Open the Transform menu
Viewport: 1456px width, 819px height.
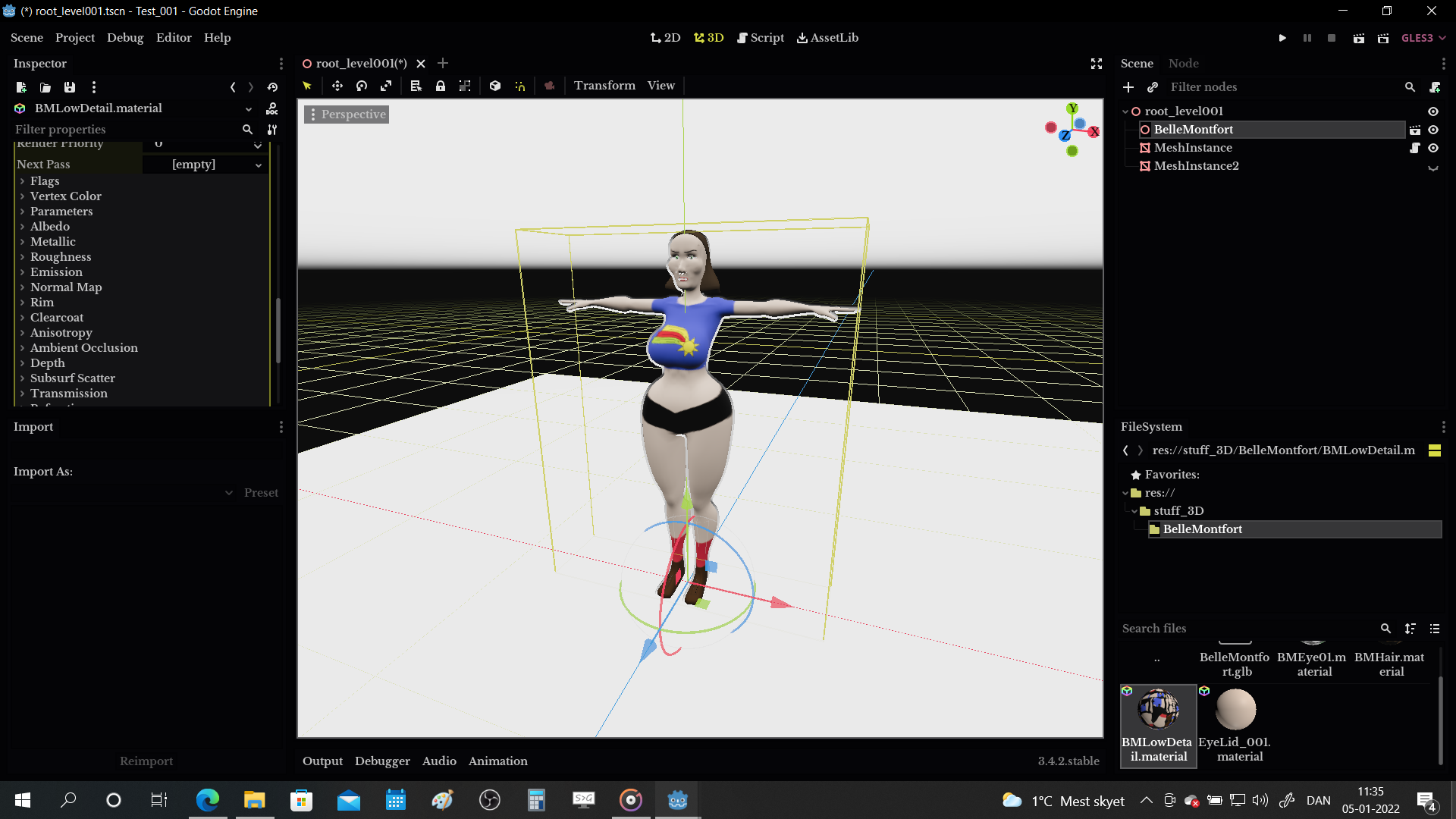point(604,86)
